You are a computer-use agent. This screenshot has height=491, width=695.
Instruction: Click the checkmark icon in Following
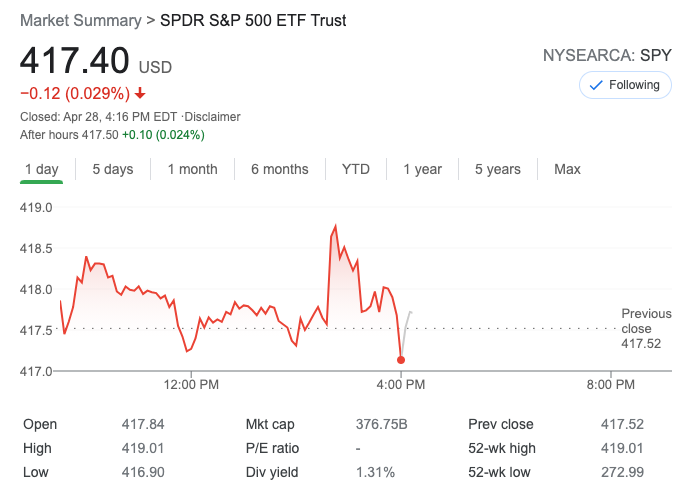(x=596, y=85)
